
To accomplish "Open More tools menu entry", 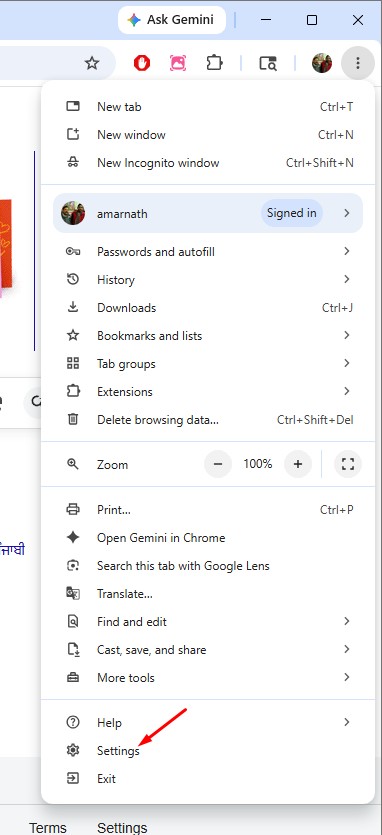I will (x=208, y=678).
